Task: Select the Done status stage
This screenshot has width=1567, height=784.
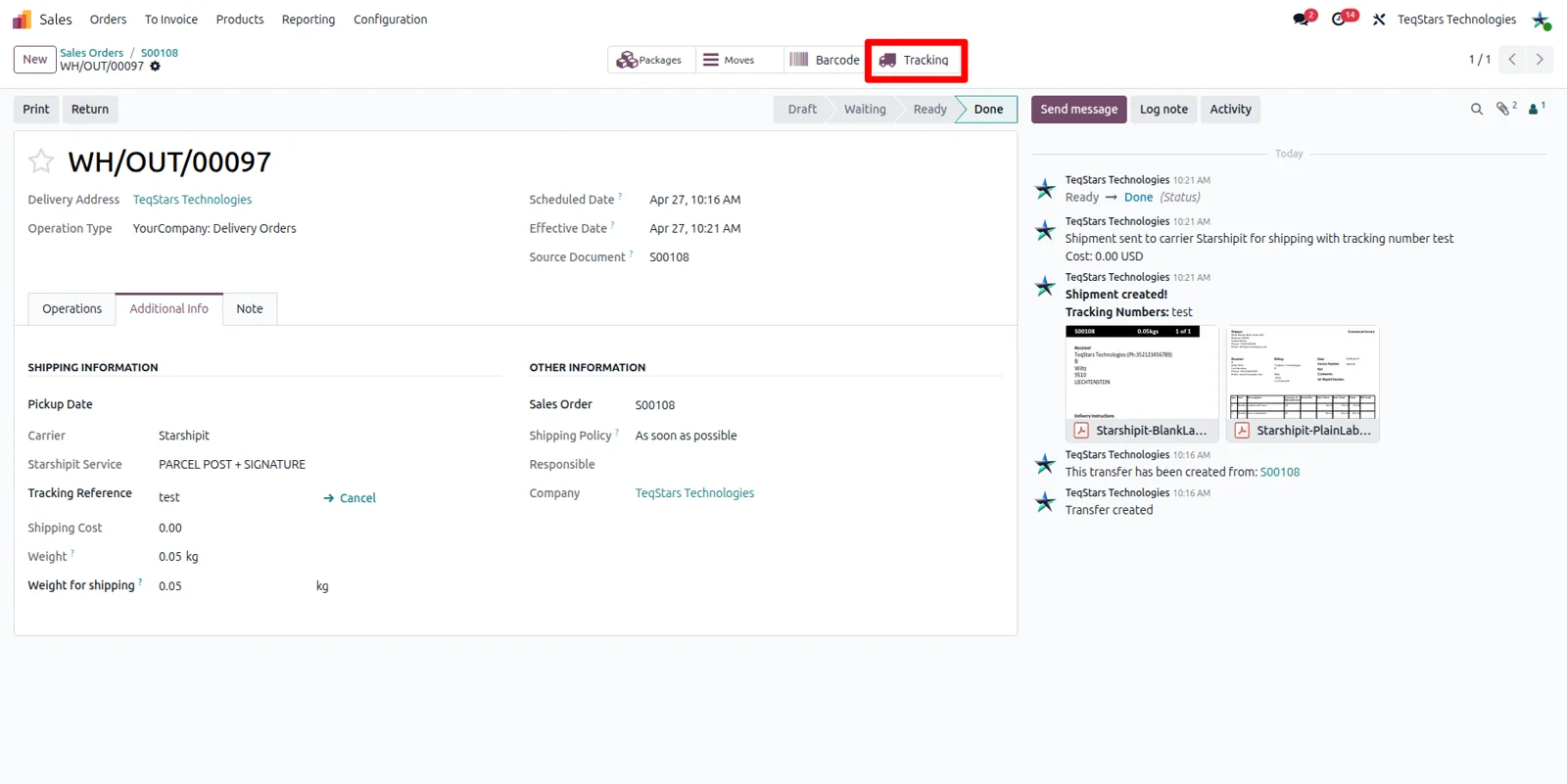Action: 987,110
